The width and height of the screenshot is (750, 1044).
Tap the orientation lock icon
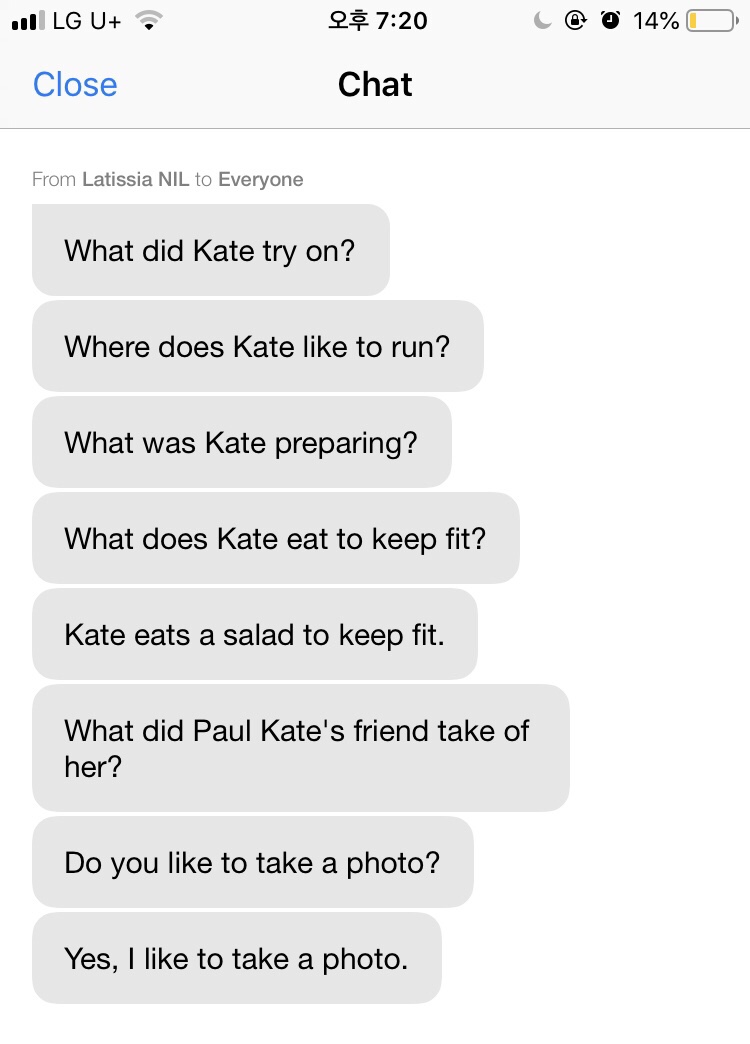[575, 21]
